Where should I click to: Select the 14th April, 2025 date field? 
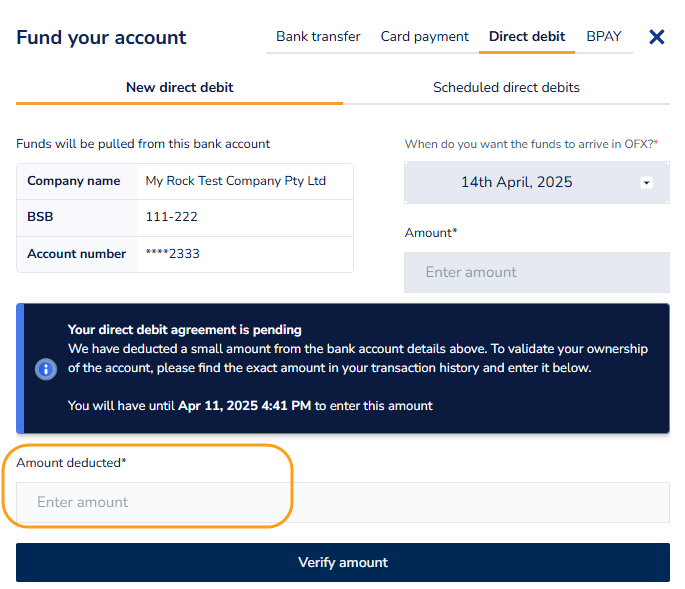(536, 182)
